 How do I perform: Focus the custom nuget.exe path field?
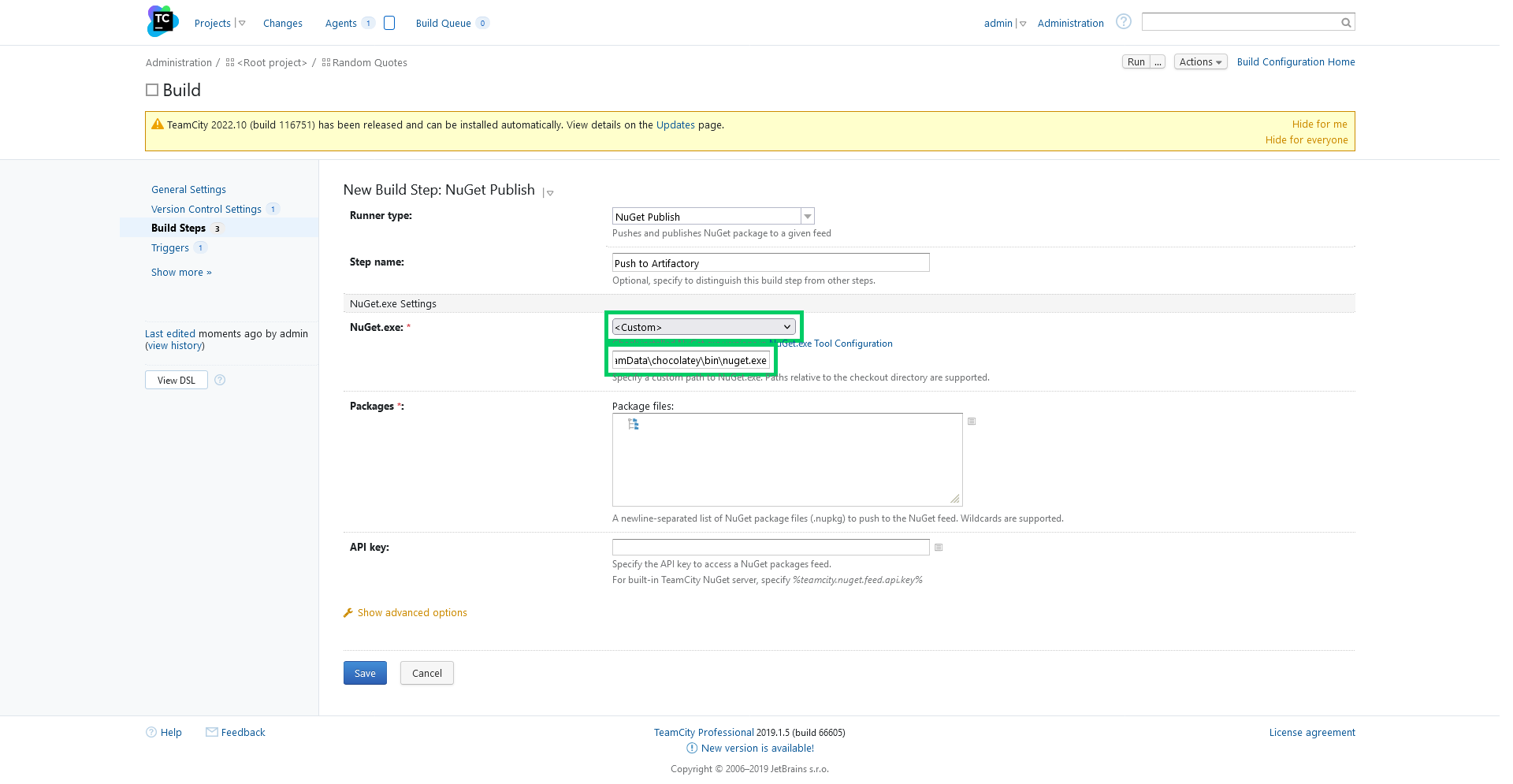point(691,360)
